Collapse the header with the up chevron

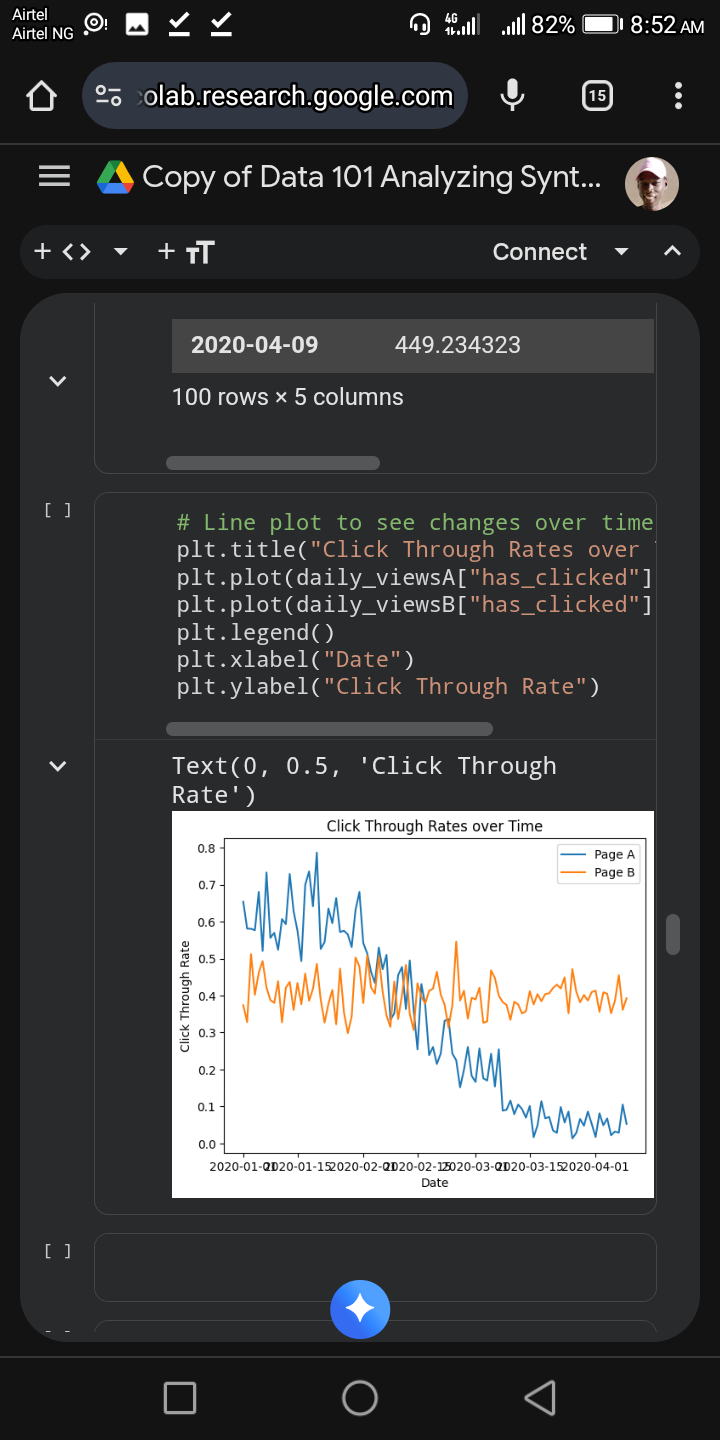click(673, 251)
